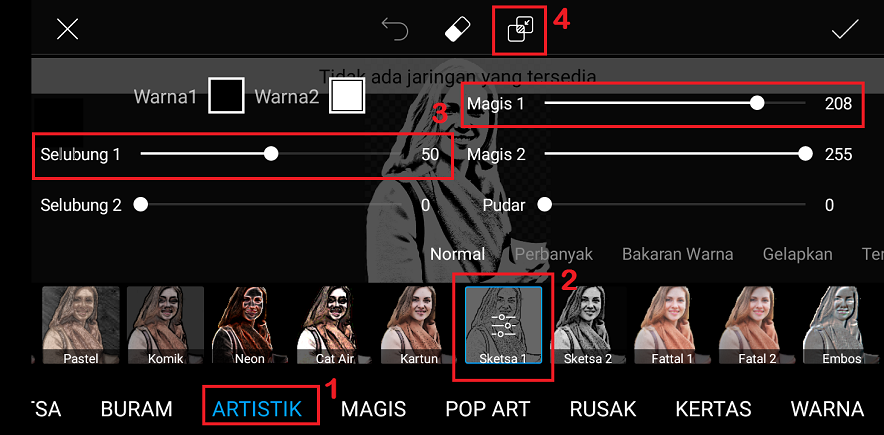Tap the undo arrow icon

pyautogui.click(x=395, y=29)
